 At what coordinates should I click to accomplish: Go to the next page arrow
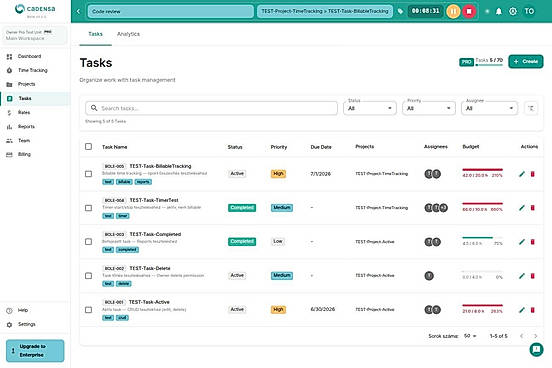point(535,336)
